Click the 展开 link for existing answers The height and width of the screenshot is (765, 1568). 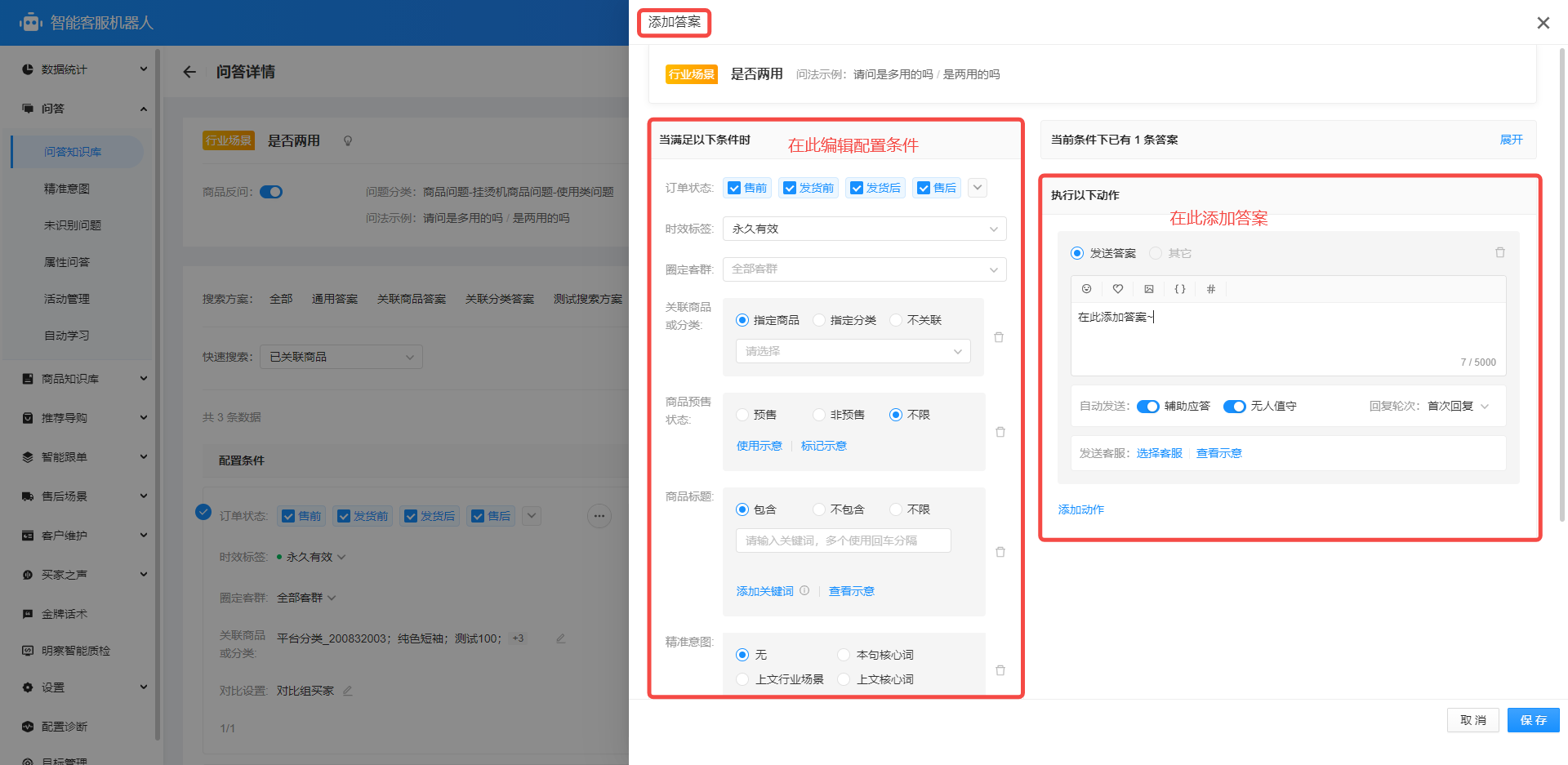coord(1512,140)
